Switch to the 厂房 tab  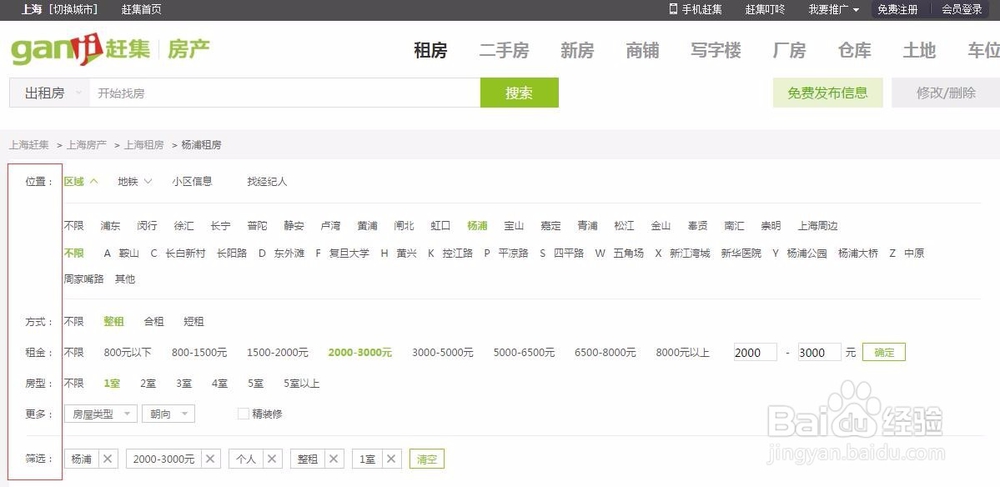pyautogui.click(x=790, y=50)
